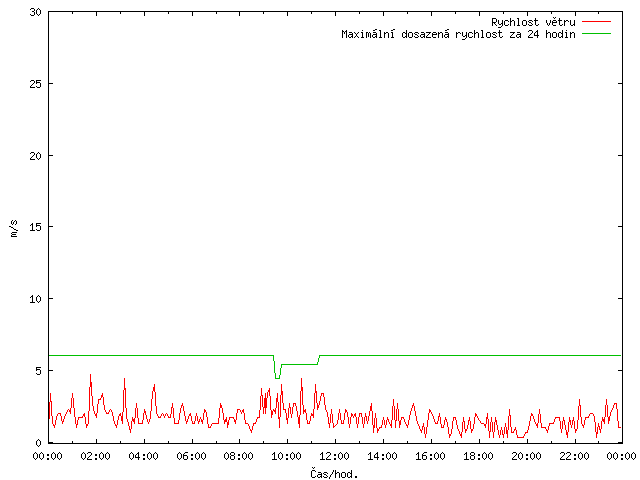
Task: Click the x-axis label '04:00'
Action: tap(143, 456)
